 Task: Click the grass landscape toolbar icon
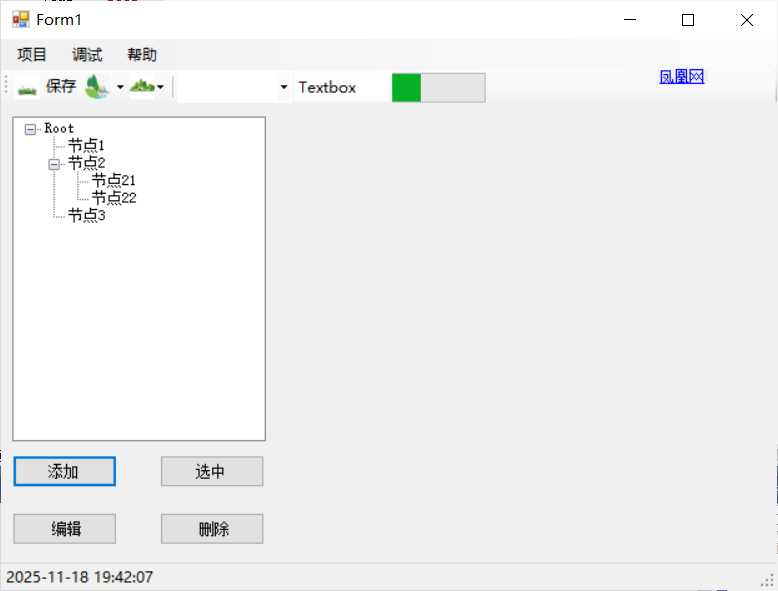point(27,87)
